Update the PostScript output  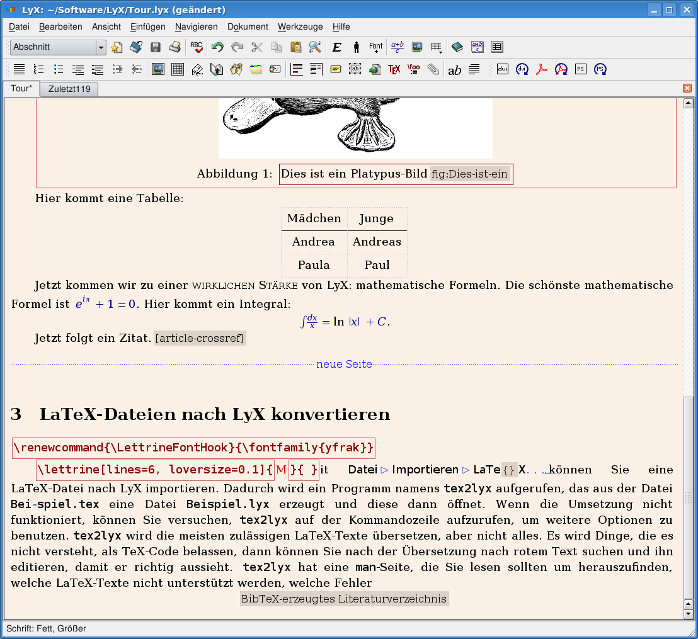(601, 69)
